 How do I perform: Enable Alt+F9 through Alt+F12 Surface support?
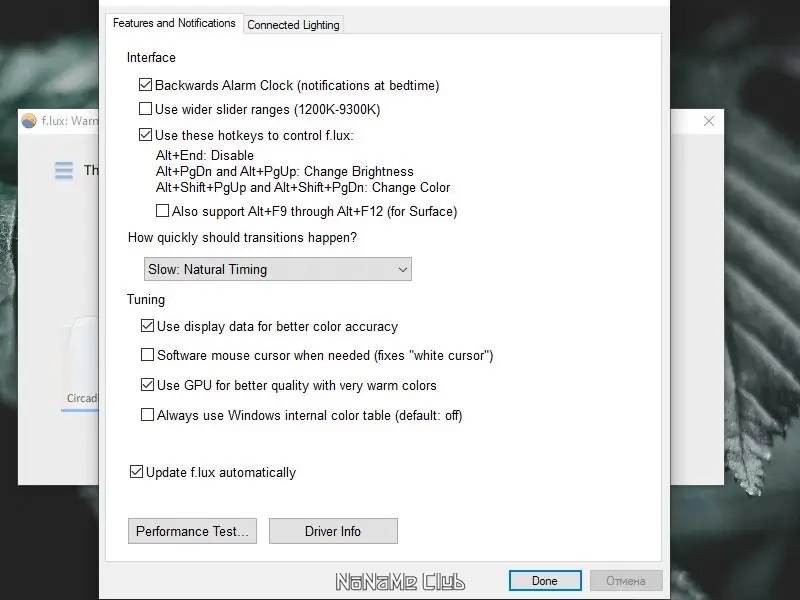(x=162, y=211)
